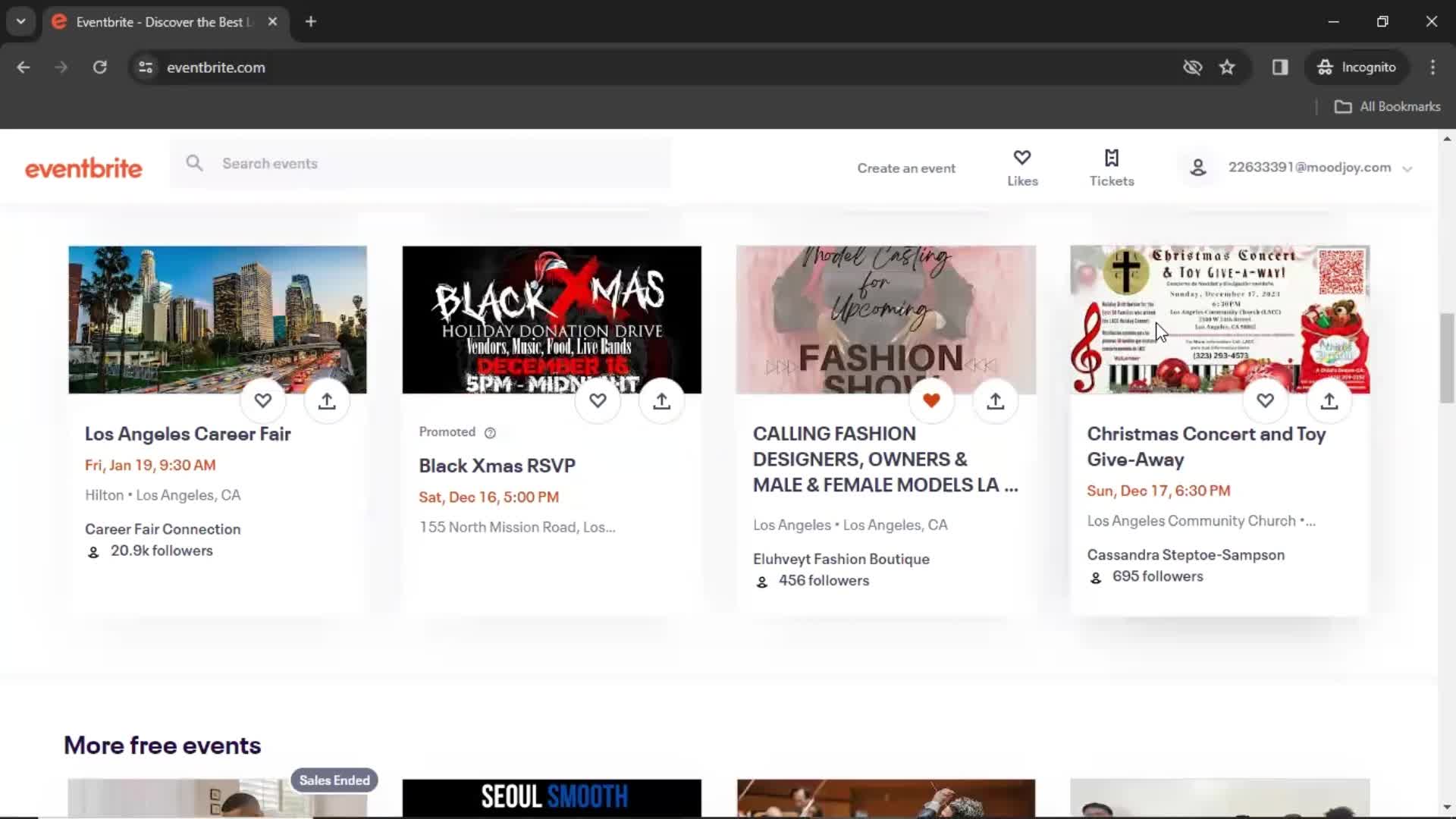The image size is (1456, 819).
Task: Like the Black Xmas RSVP event
Action: pyautogui.click(x=598, y=400)
